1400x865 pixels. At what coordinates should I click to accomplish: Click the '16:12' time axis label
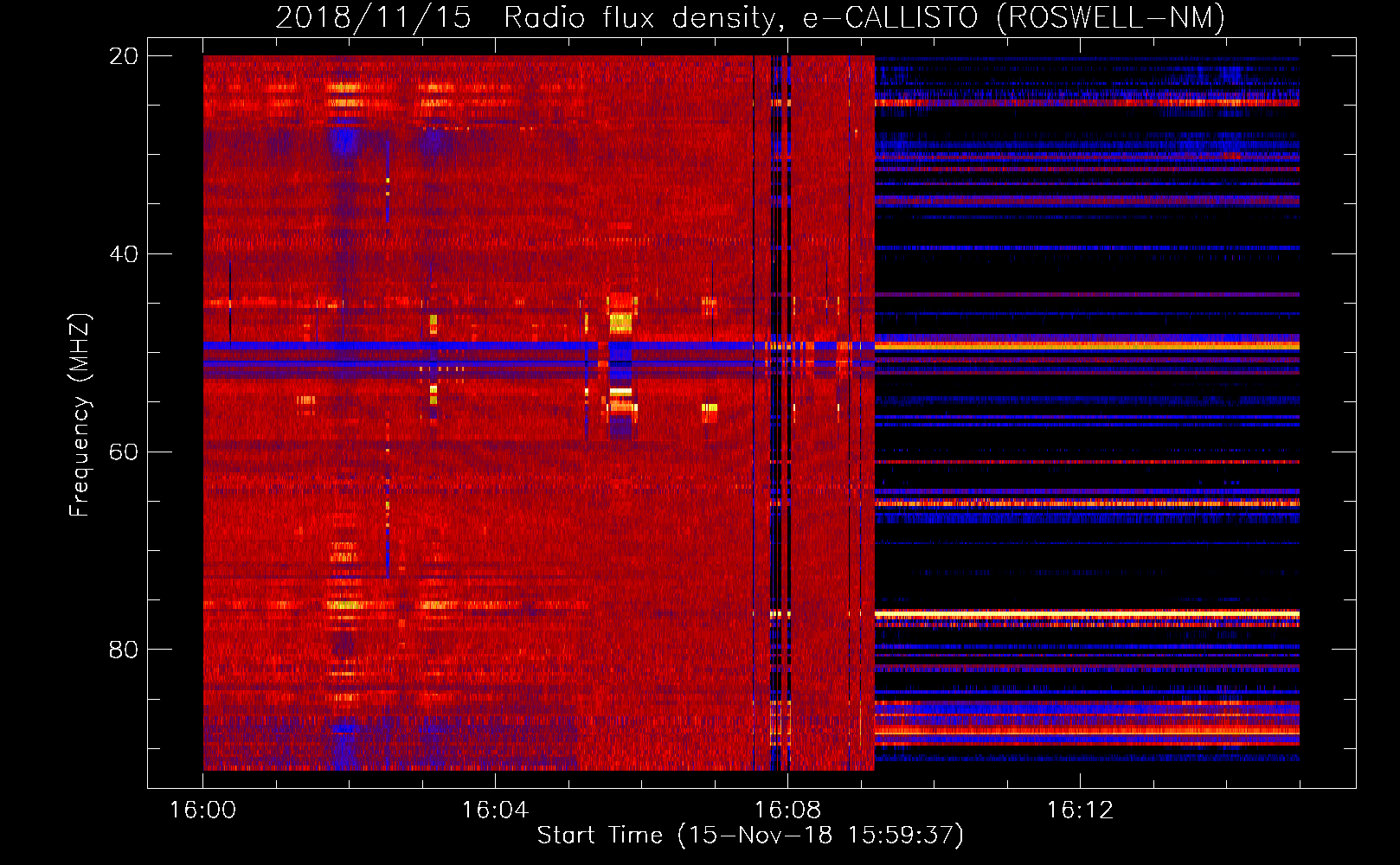click(x=1080, y=811)
